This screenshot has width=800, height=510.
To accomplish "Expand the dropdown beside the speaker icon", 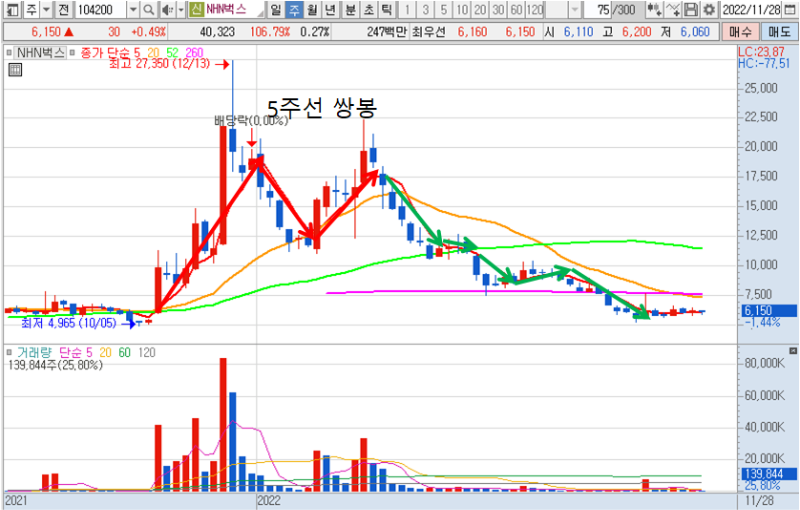I will 181,9.
